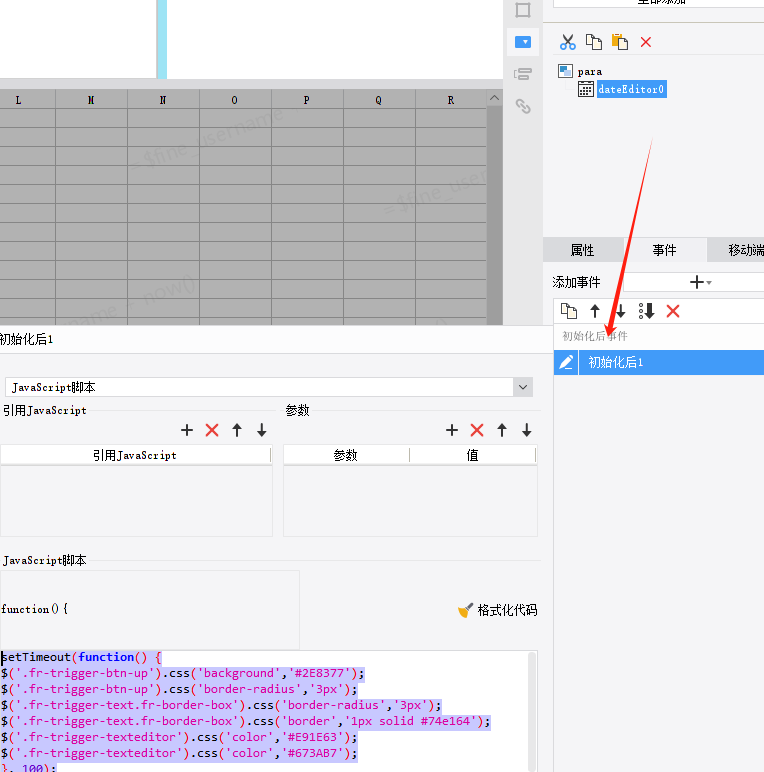Image resolution: width=764 pixels, height=772 pixels.
Task: Select column P header
Action: point(307,100)
